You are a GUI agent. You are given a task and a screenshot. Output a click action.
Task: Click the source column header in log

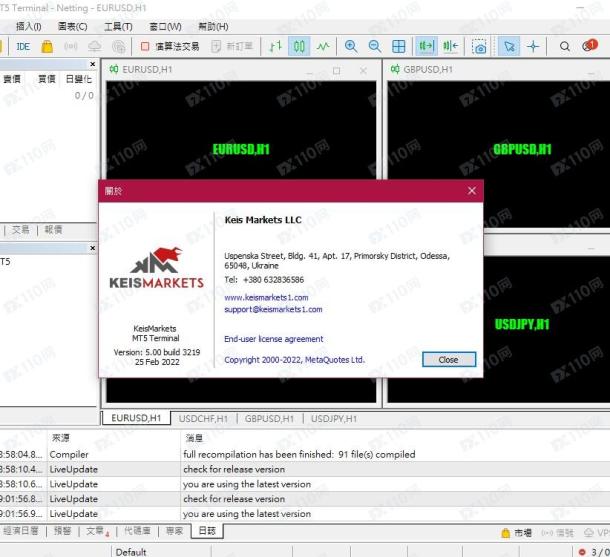click(61, 438)
